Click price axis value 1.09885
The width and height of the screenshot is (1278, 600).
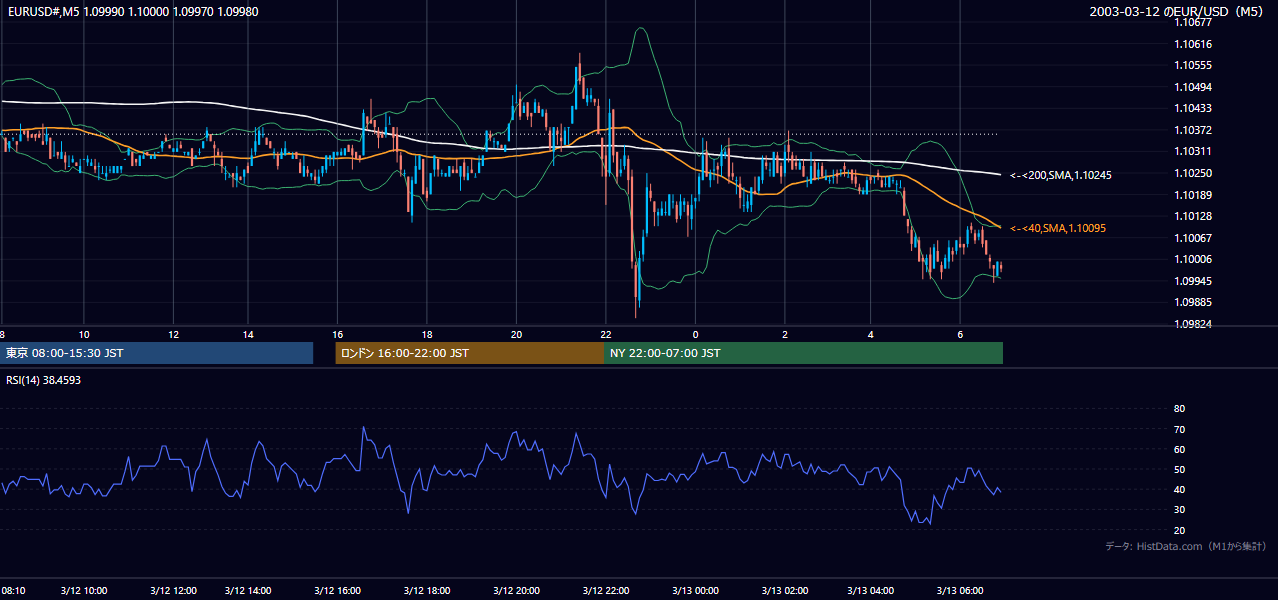1192,302
